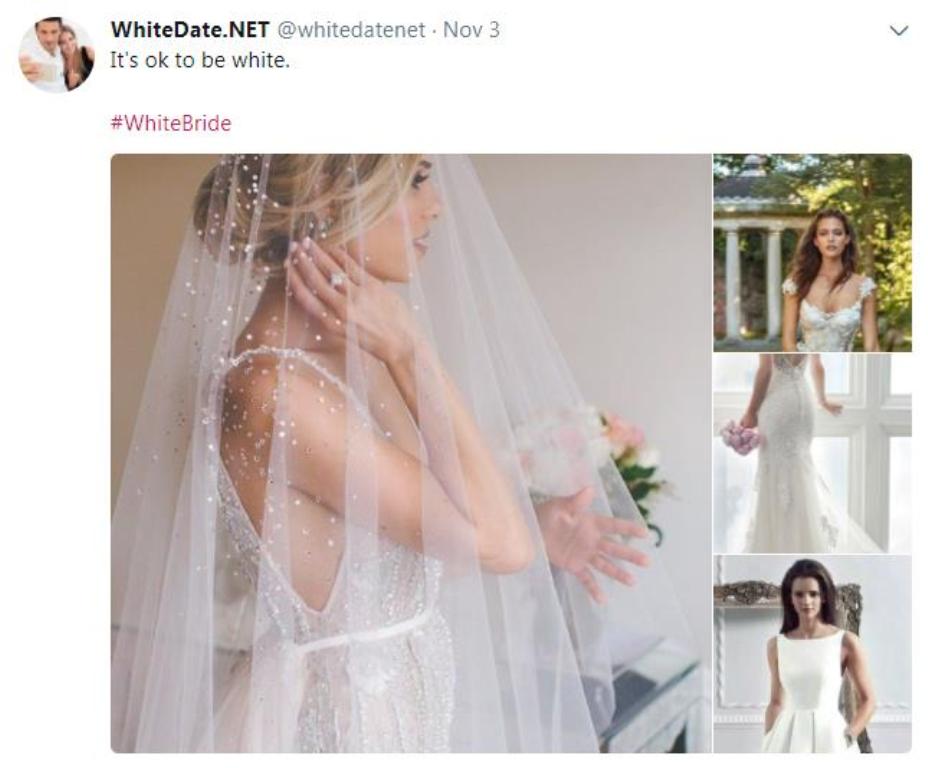Open the @whitedatenet handle
This screenshot has width=928, height=768.
[351, 30]
